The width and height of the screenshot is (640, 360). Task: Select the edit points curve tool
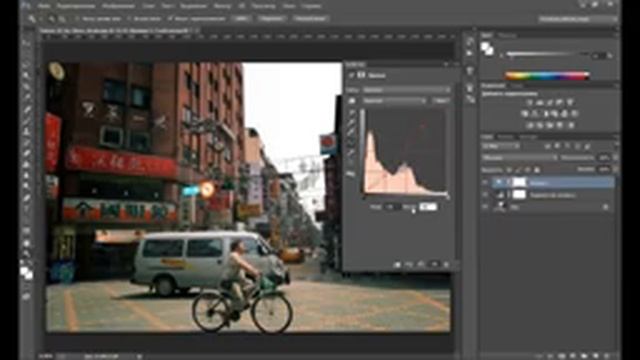point(352,142)
